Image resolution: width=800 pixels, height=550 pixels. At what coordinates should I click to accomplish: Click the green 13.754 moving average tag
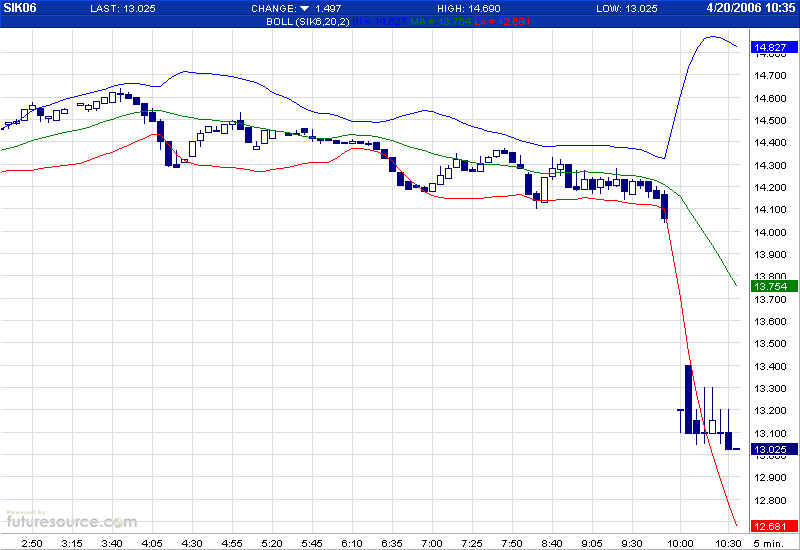769,287
